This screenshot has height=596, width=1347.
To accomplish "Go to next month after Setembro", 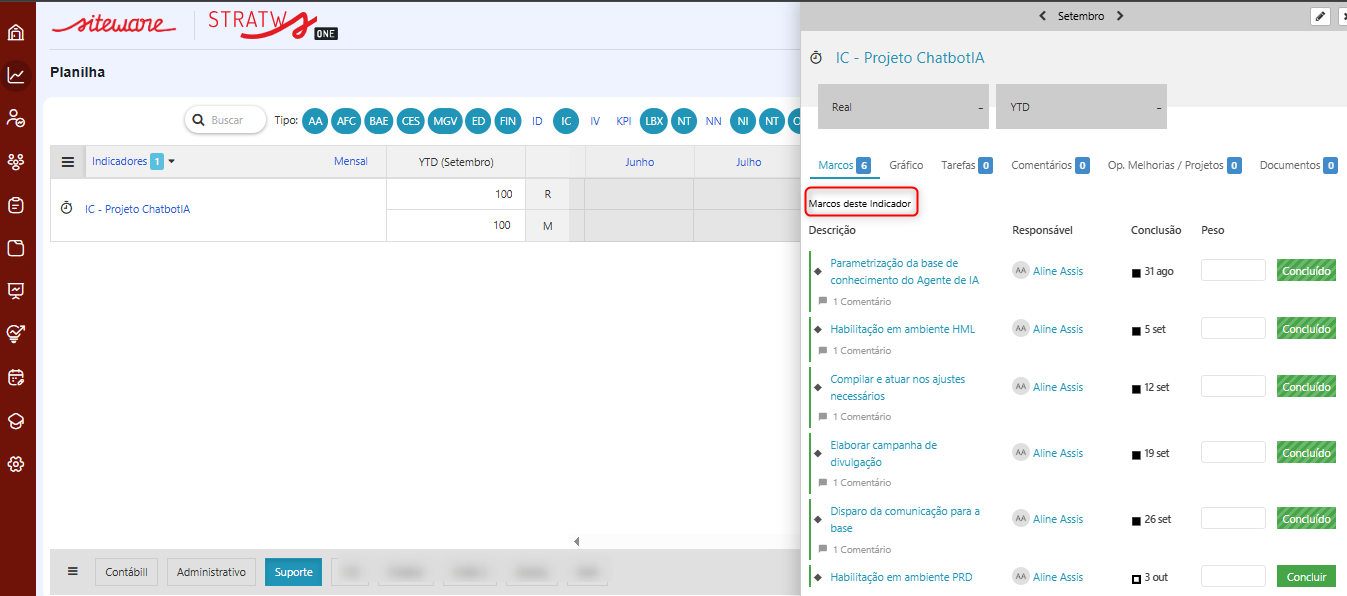I will (1120, 16).
